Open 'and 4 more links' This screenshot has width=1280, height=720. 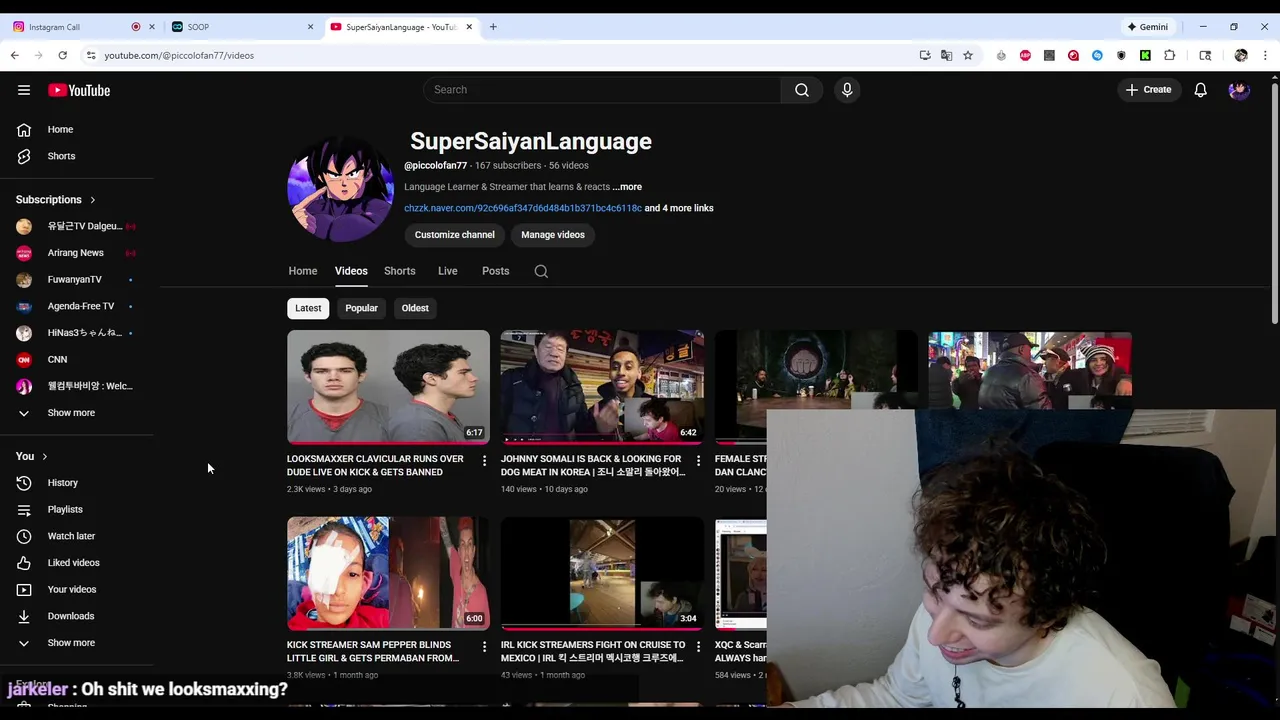pyautogui.click(x=679, y=208)
